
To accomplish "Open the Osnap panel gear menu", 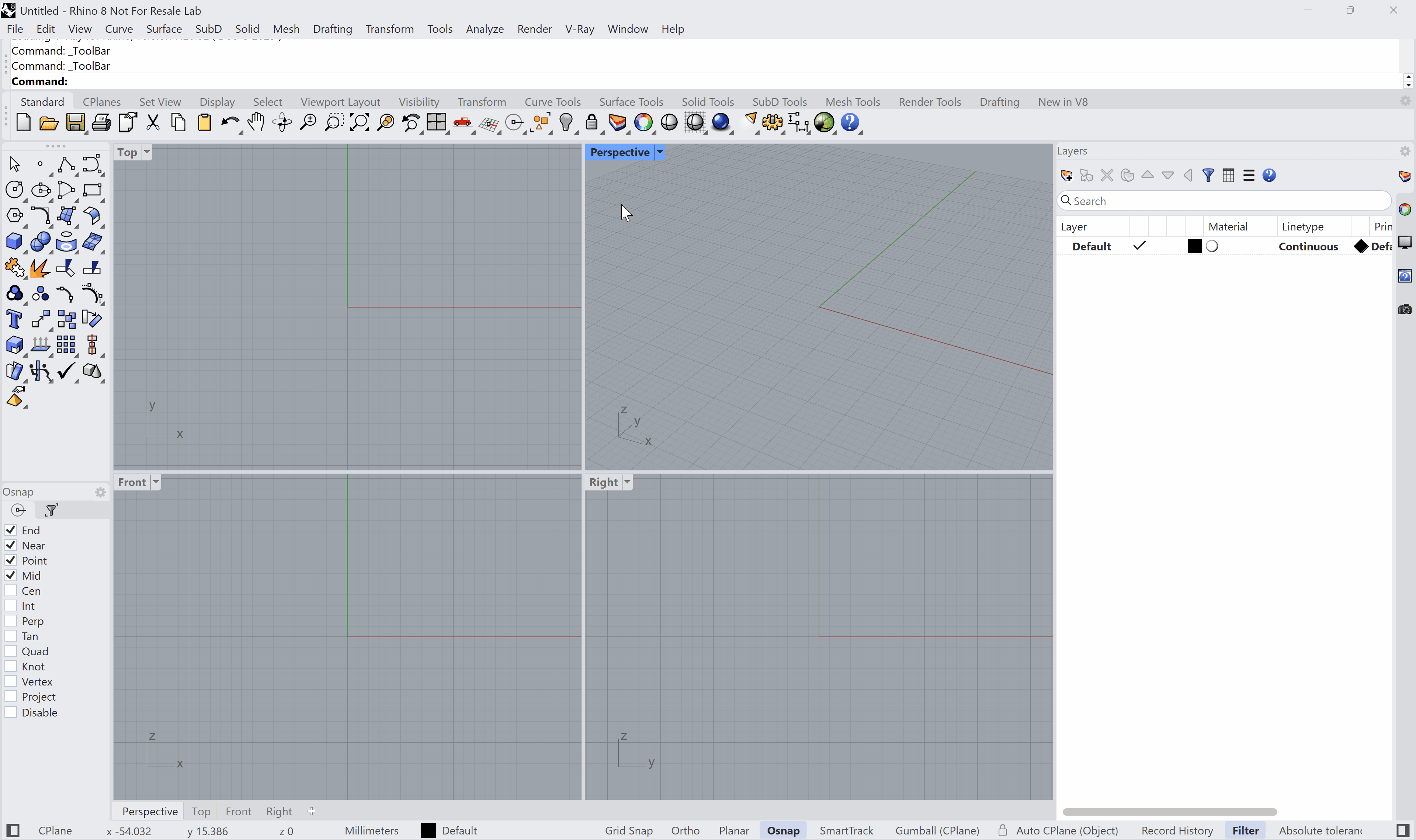I will click(100, 492).
